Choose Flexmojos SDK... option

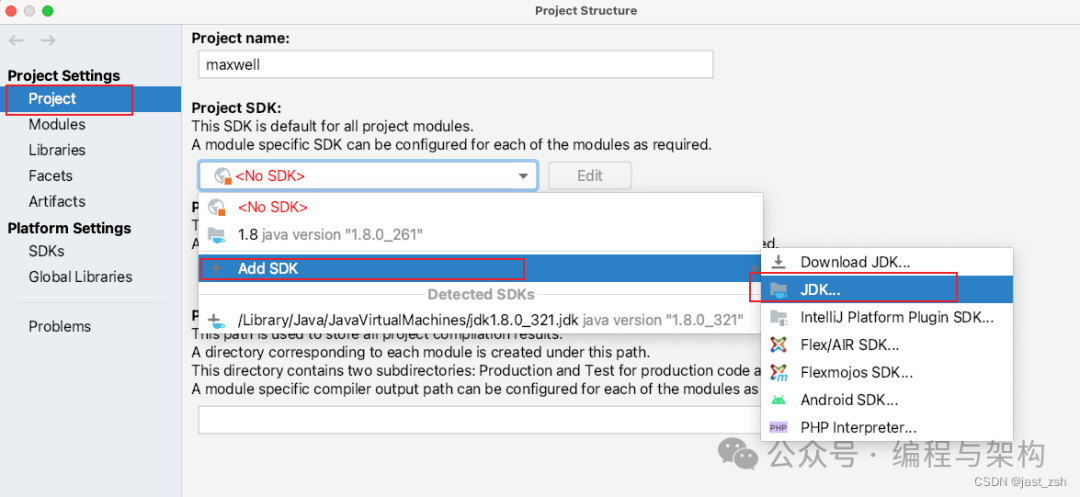click(x=886, y=372)
